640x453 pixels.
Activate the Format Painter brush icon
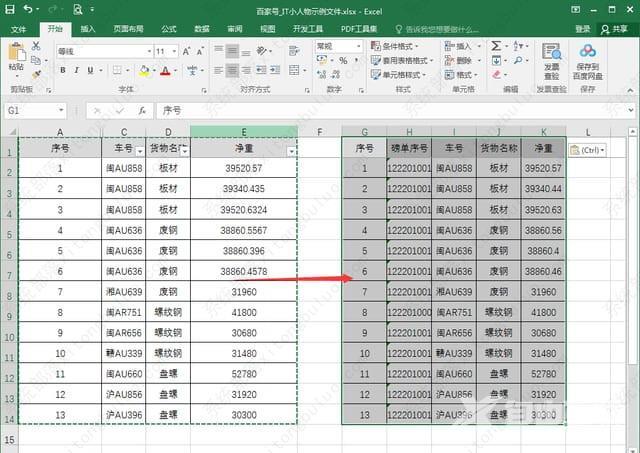pyautogui.click(x=36, y=74)
